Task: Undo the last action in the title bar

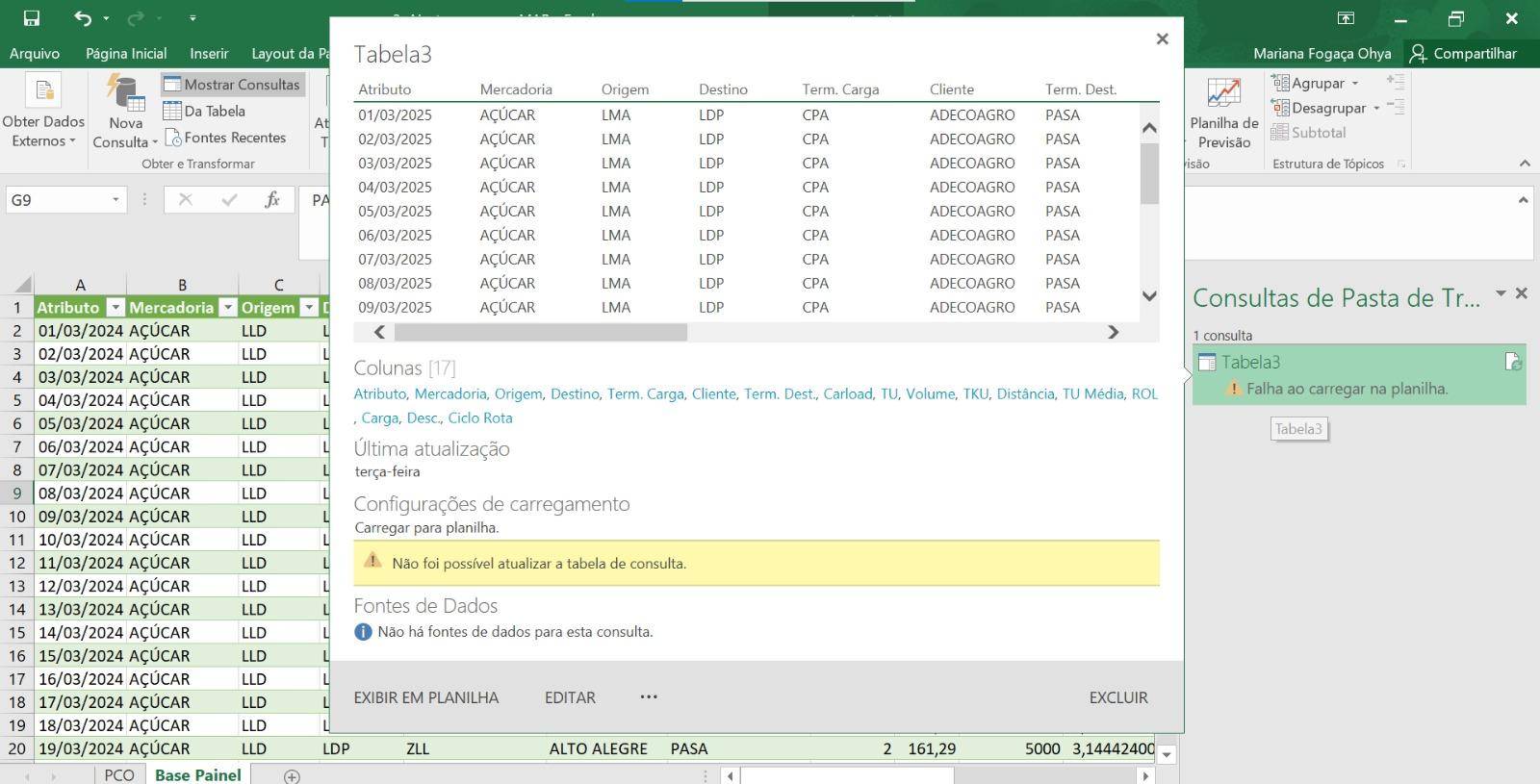Action: (83, 18)
